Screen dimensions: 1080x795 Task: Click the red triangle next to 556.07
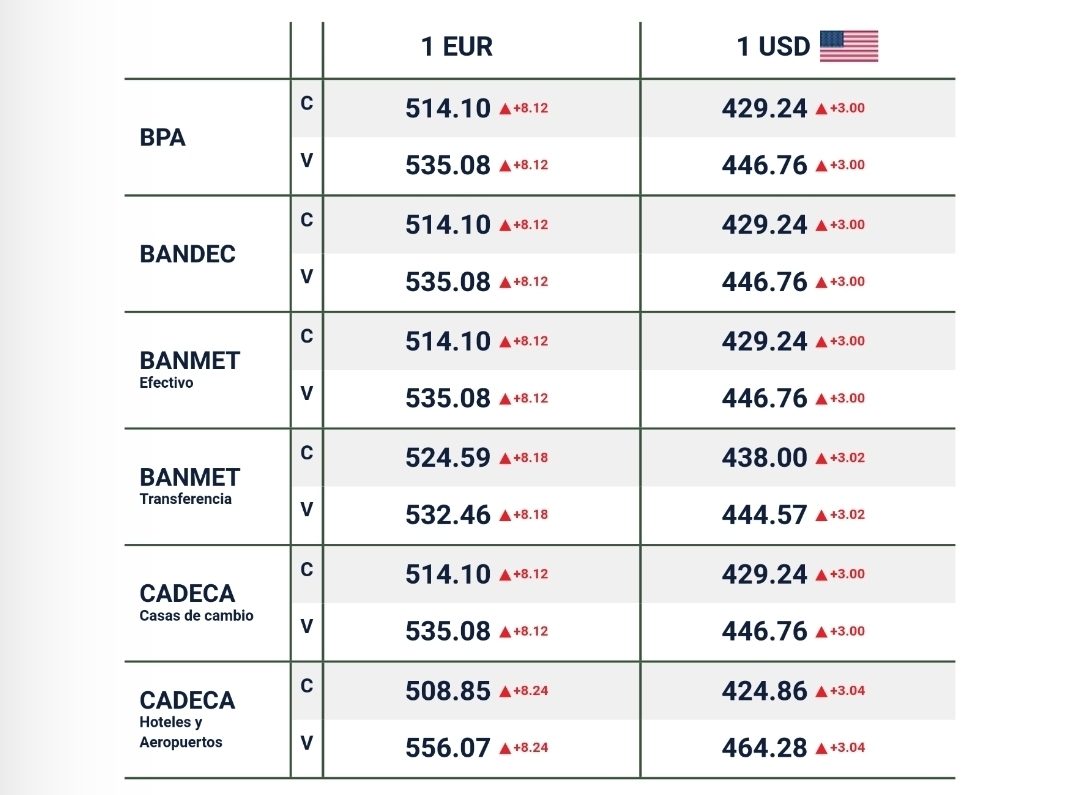(x=505, y=748)
